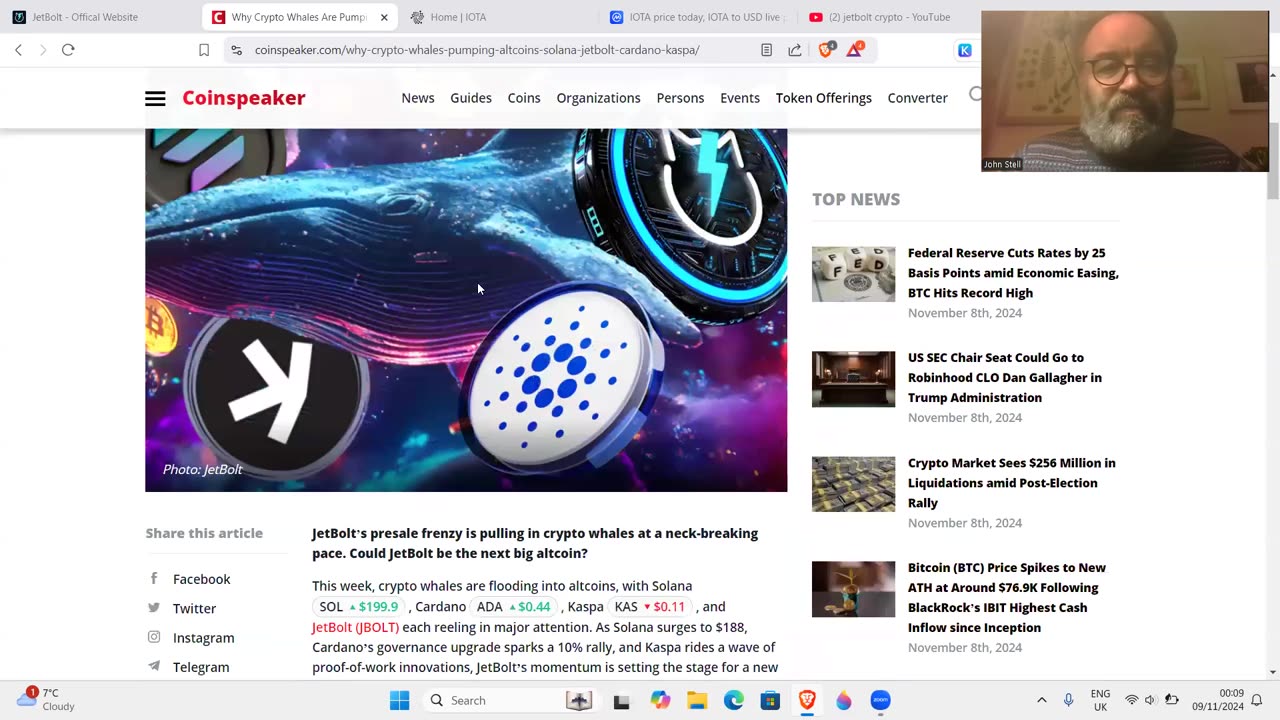The image size is (1280, 720).
Task: Open the Coinspeaker hamburger menu
Action: point(155,98)
